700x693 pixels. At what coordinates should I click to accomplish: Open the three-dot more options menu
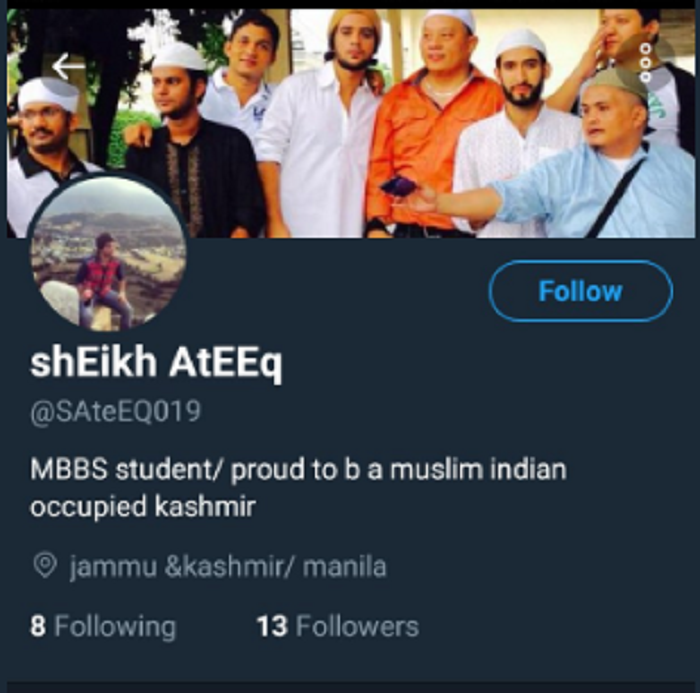coord(646,63)
